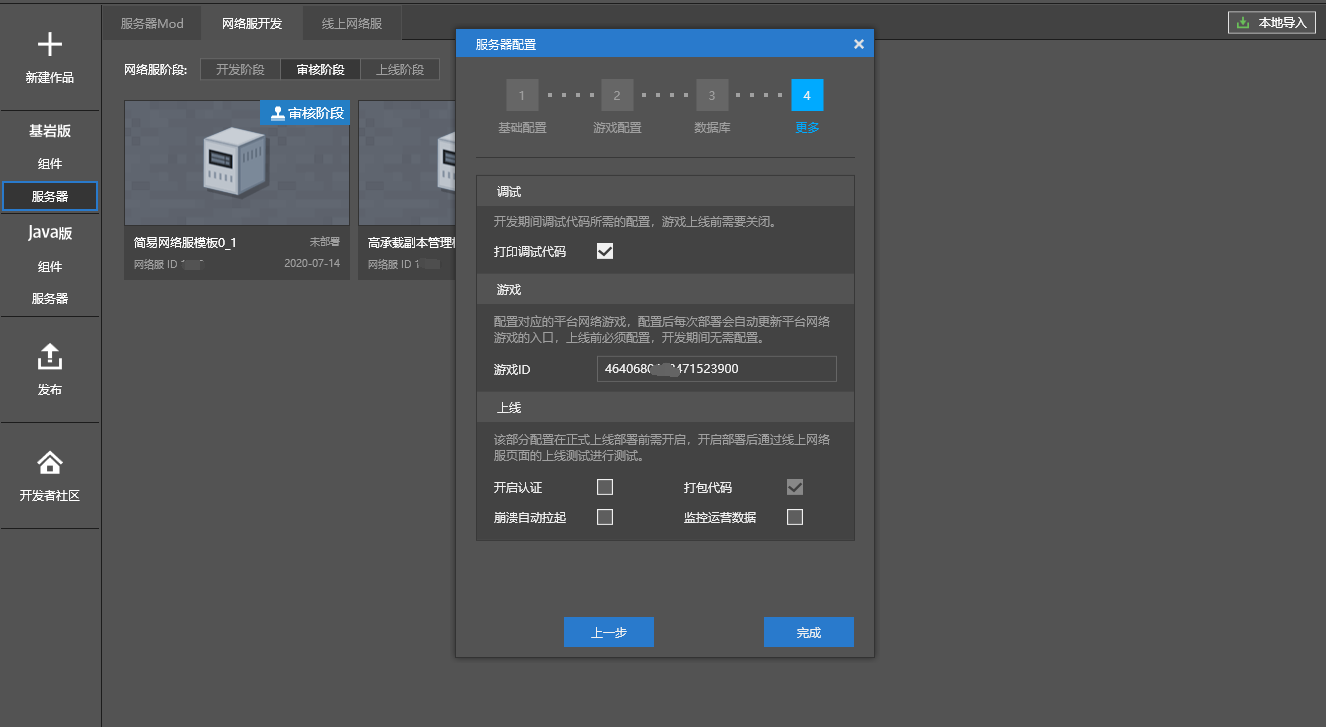
Task: Open 服务器 under 基岩版
Action: (50, 197)
